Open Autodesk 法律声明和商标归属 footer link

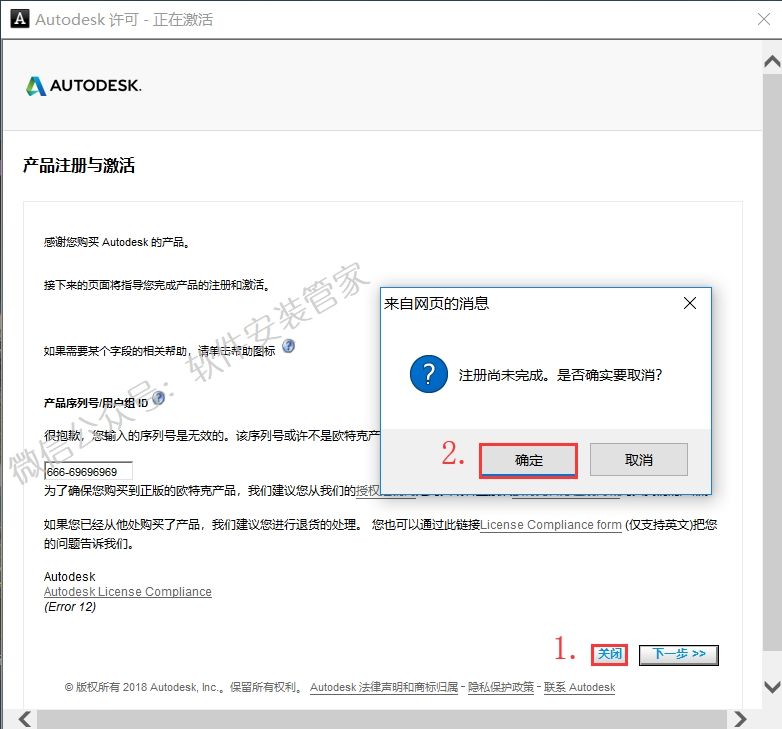tap(384, 687)
